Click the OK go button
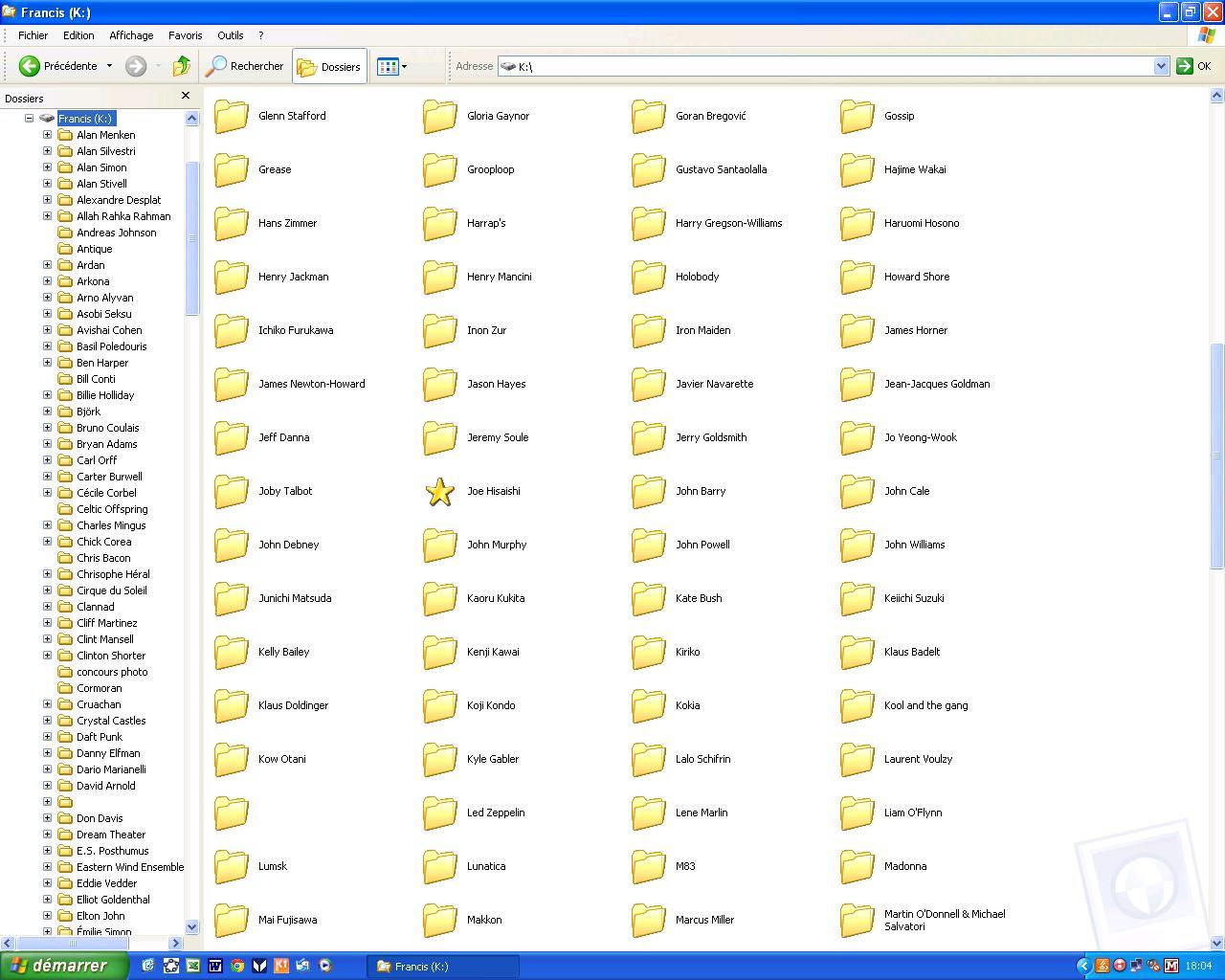 [1194, 66]
